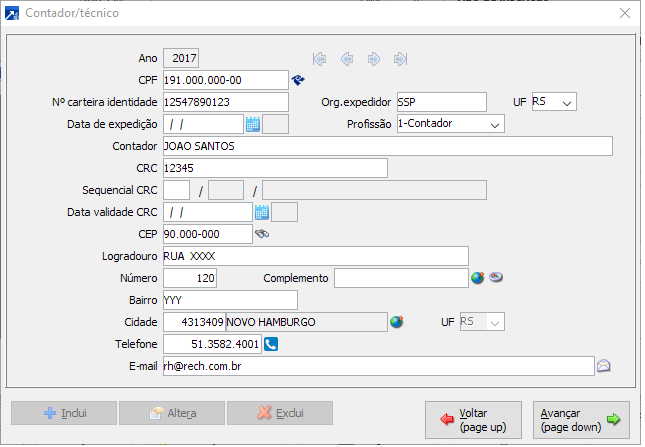
Task: Click the Data validade CRC date field
Action: point(208,212)
